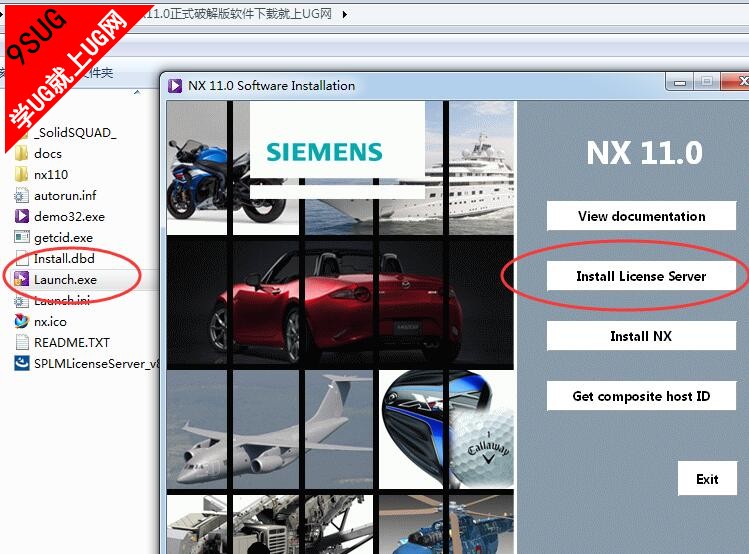Screen dimensions: 749x554
Task: Click Get composite host ID button
Action: coord(641,396)
